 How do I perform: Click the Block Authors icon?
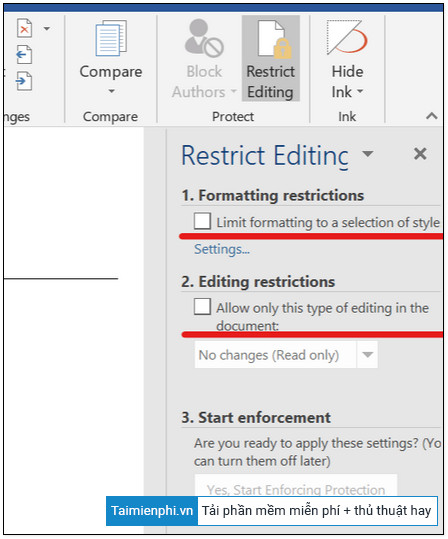(x=204, y=38)
